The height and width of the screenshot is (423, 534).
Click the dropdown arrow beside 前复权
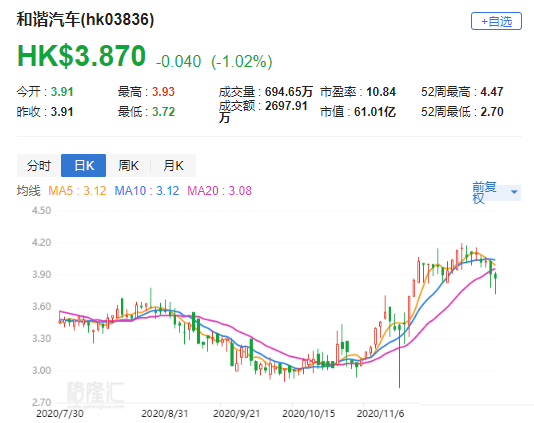(514, 192)
